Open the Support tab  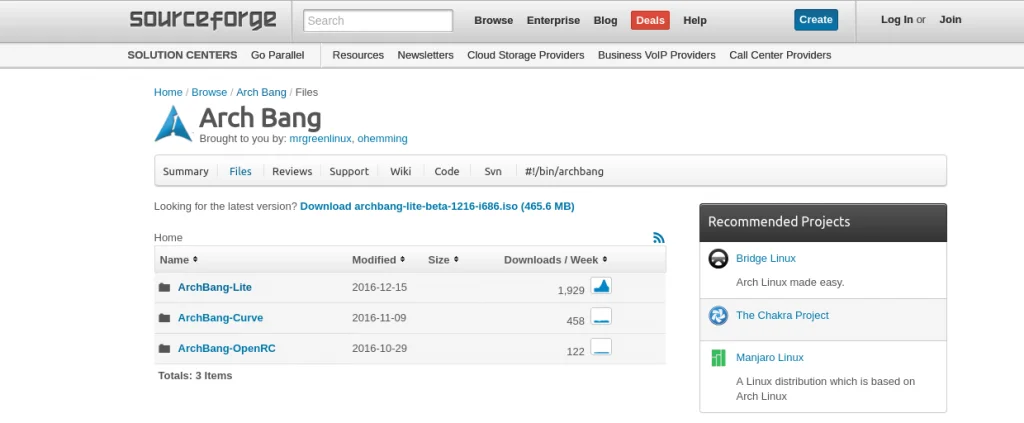pyautogui.click(x=349, y=171)
